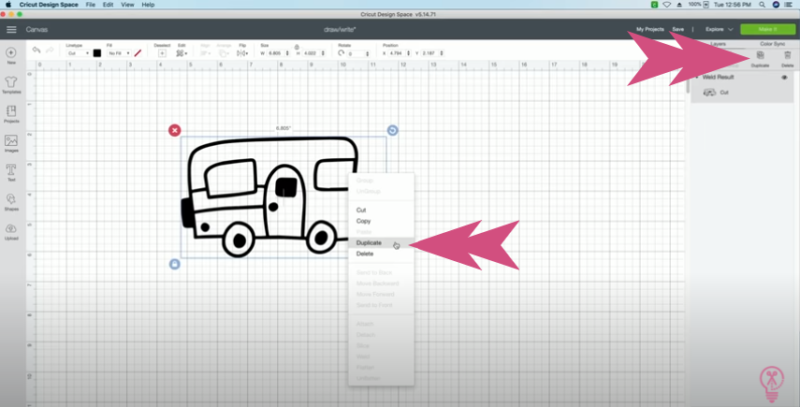Image resolution: width=800 pixels, height=407 pixels.
Task: Click the black linetype color swatch
Action: pos(97,53)
